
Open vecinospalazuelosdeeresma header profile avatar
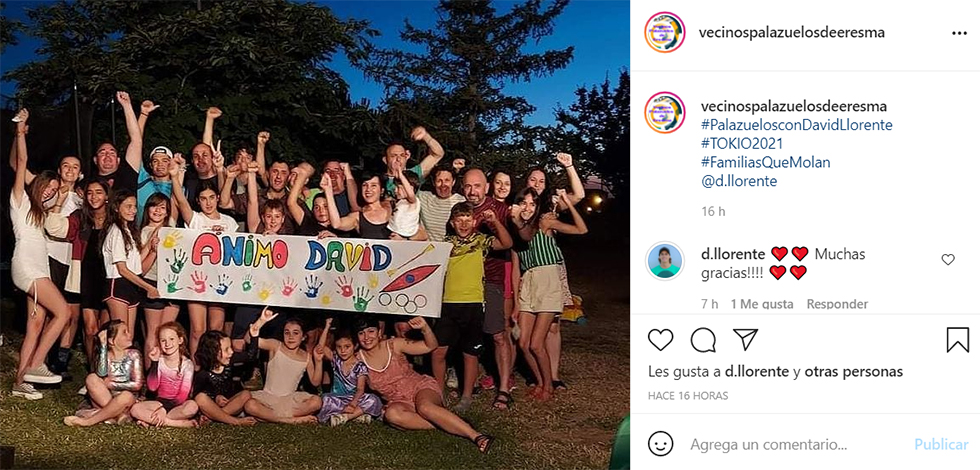665,32
